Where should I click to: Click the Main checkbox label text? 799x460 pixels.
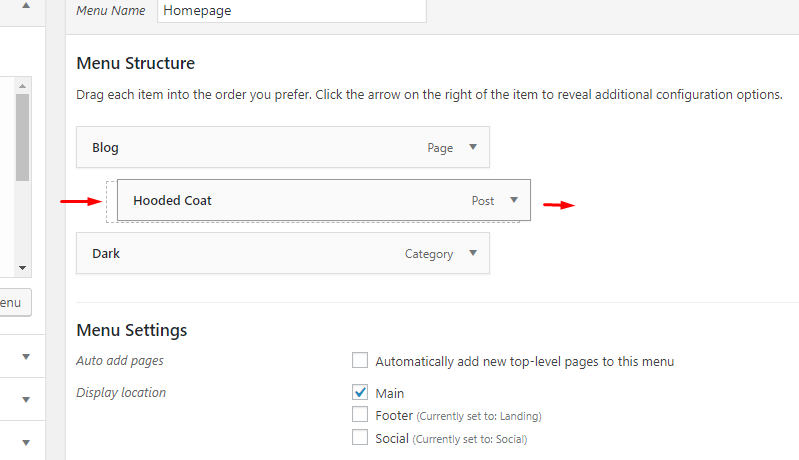point(390,393)
